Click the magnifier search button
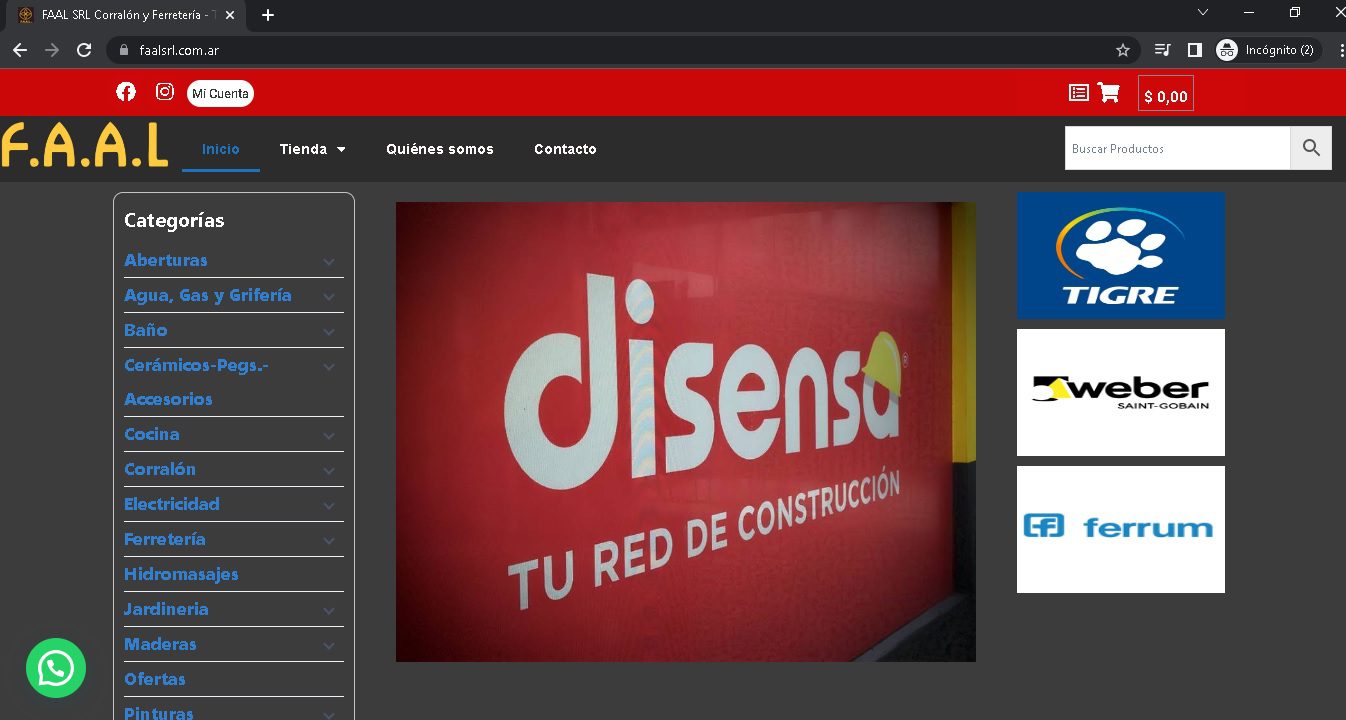The height and width of the screenshot is (720, 1346). pyautogui.click(x=1311, y=148)
